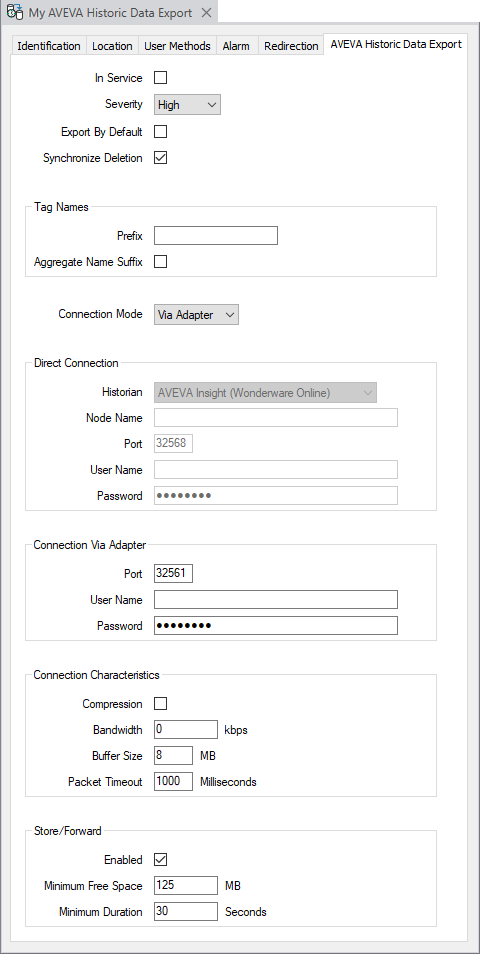This screenshot has width=480, height=954.
Task: Click the Direct Connection Port field showing 32568
Action: coord(173,444)
